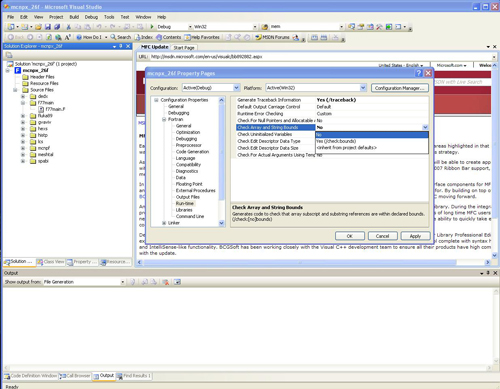
Task: Open the help Contents
Action: coord(169,37)
